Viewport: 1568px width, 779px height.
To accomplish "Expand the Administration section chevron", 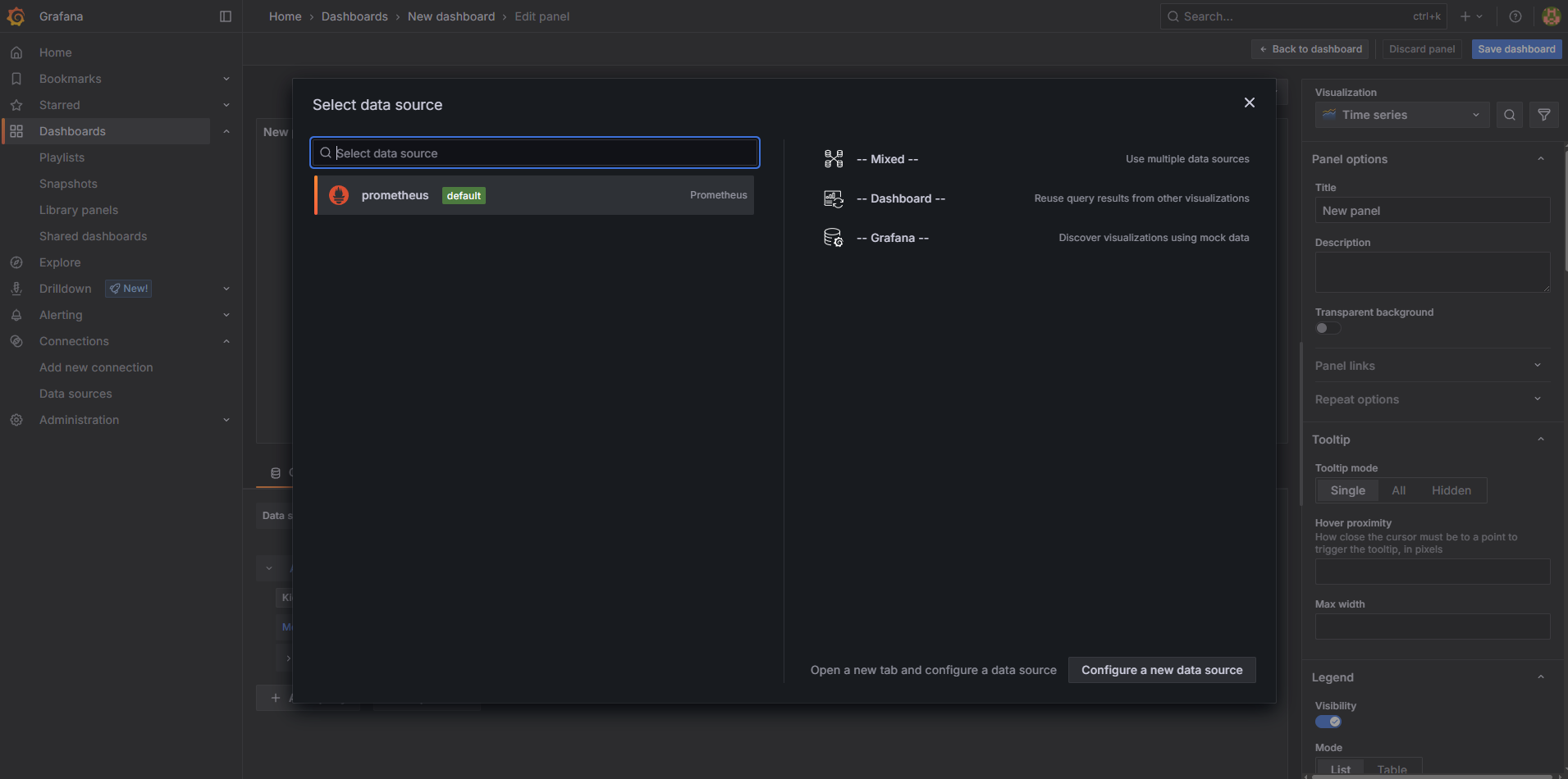I will pos(226,420).
